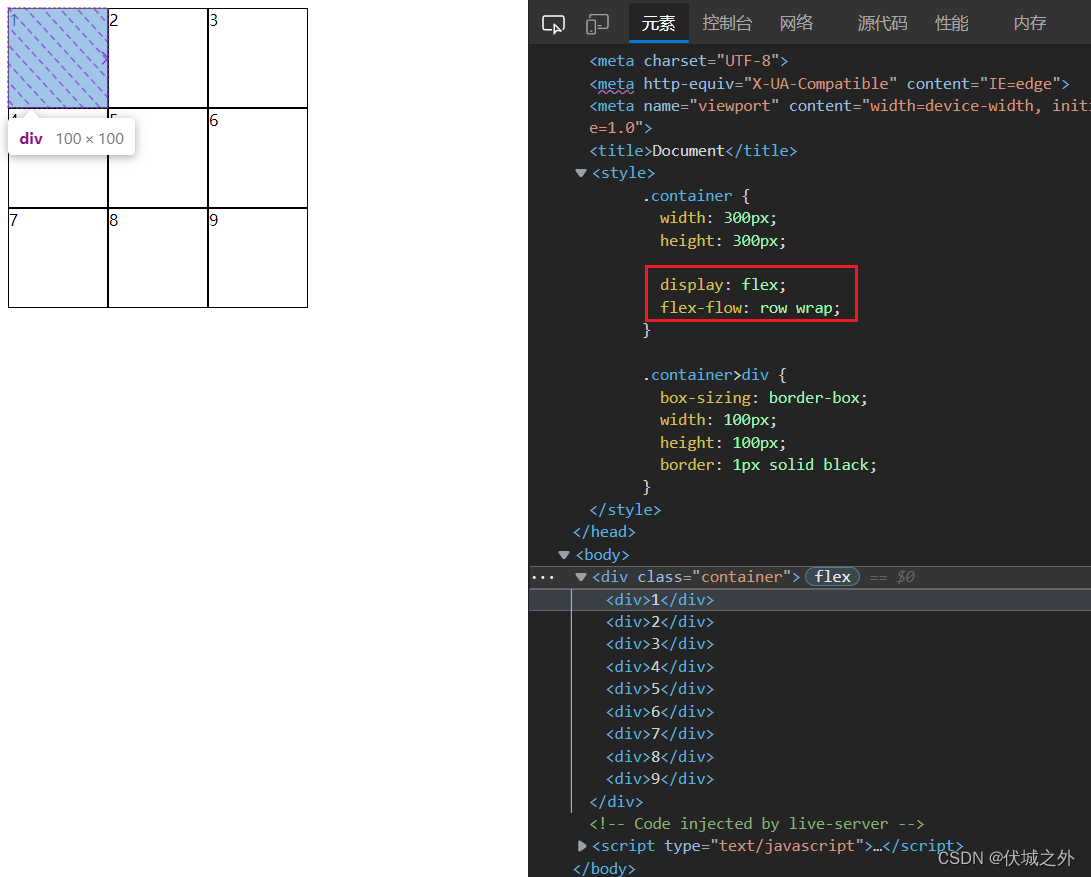The width and height of the screenshot is (1091, 877).
Task: Click the 'box-sizing: border-box;' CSS line
Action: [763, 397]
